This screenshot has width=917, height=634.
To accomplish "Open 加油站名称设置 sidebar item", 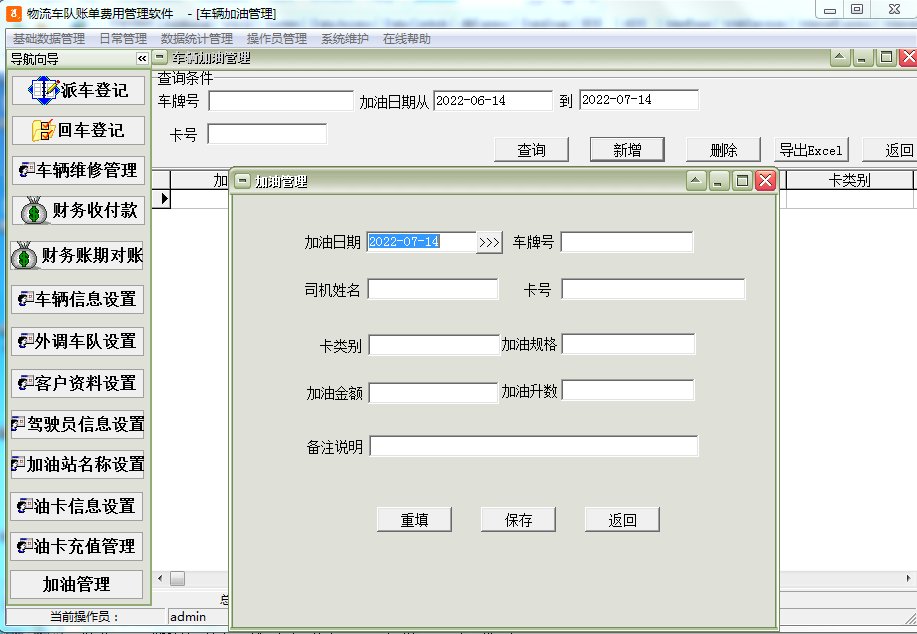I will [77, 464].
